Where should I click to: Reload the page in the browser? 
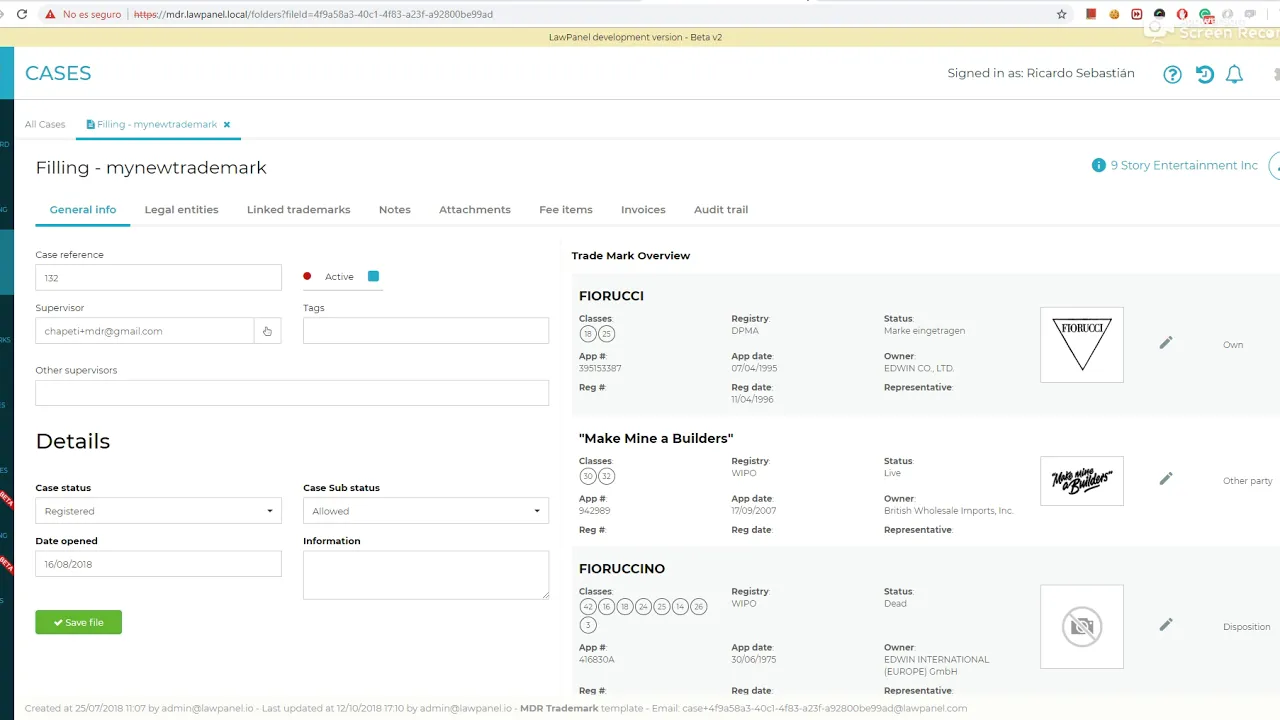[22, 14]
